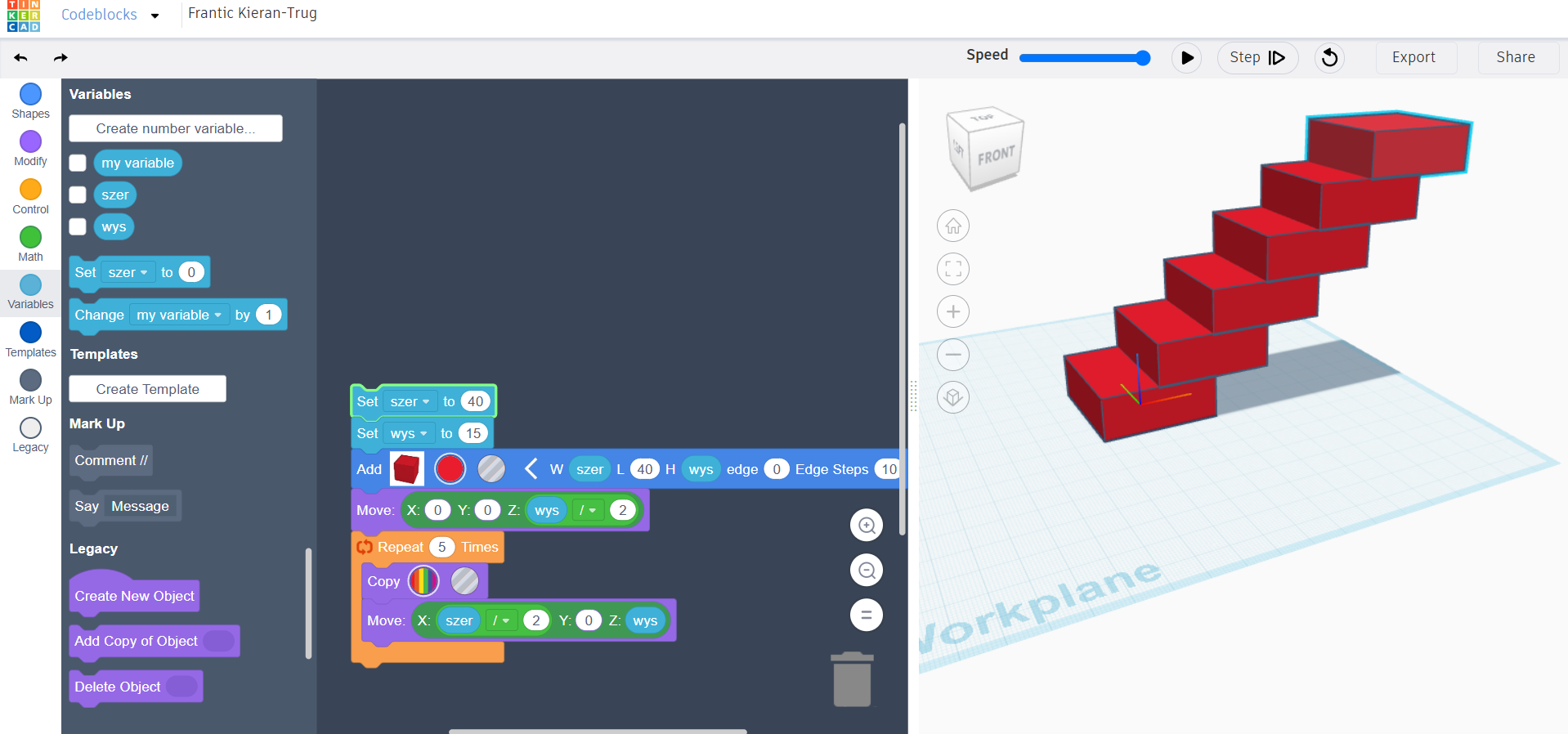Click the Step play-bar icon
This screenshot has height=734, width=1568.
coord(1277,58)
